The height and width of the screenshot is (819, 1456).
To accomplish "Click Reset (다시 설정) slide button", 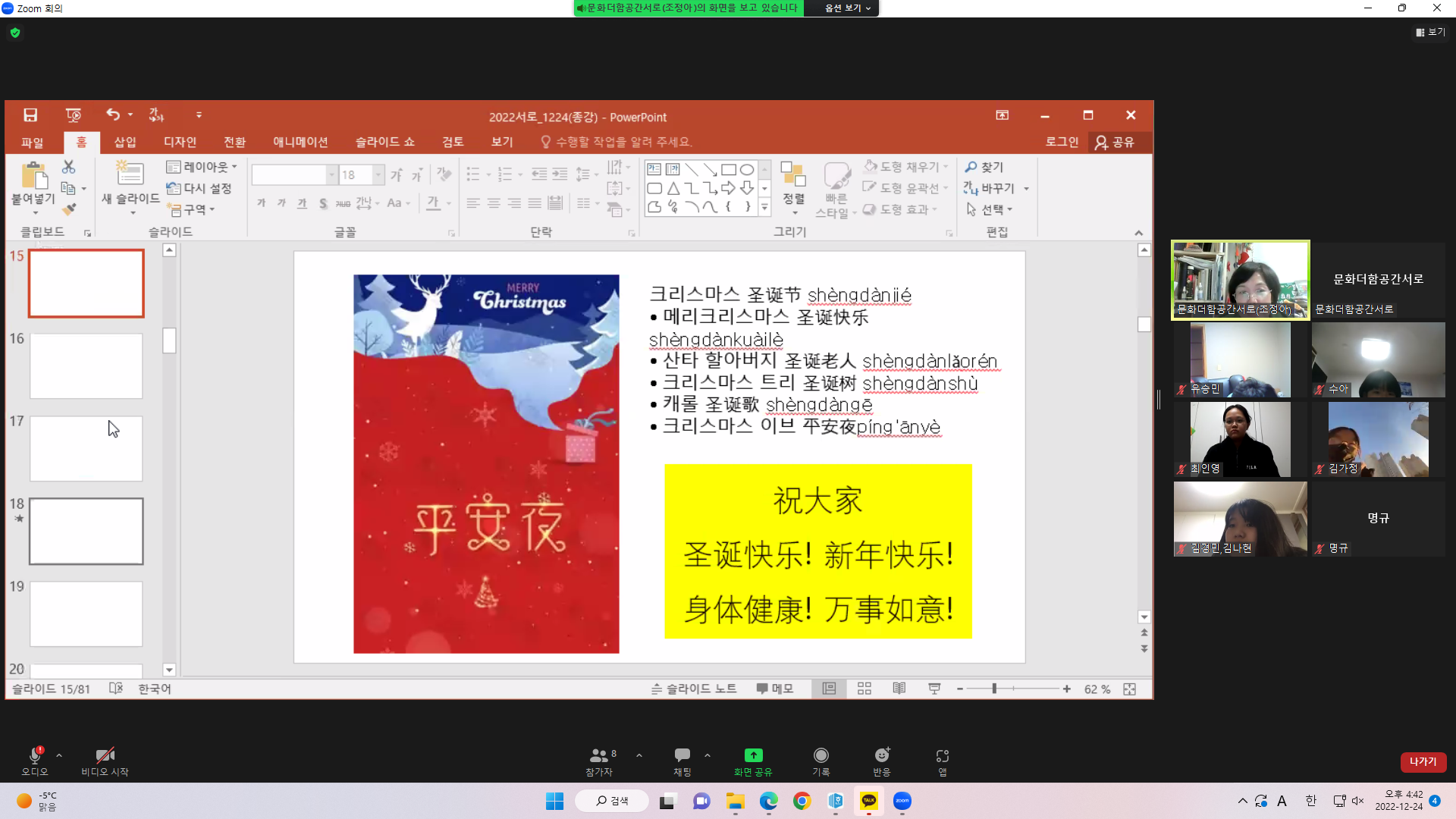I will coord(199,188).
